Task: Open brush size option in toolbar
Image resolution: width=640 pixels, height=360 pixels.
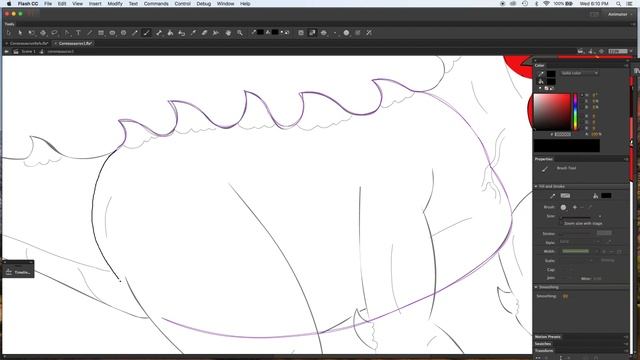Action: pyautogui.click(x=335, y=33)
